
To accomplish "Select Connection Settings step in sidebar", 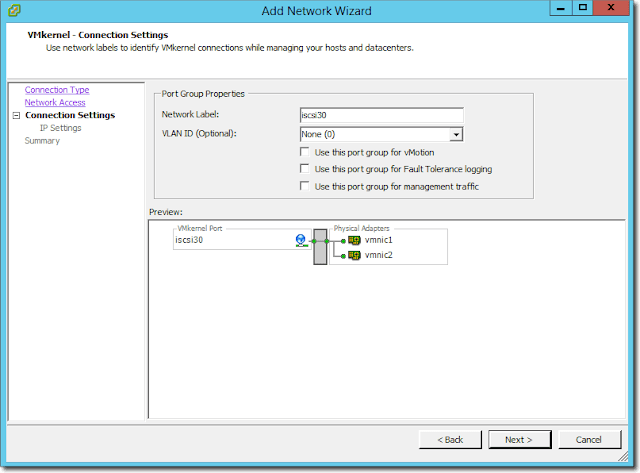I will (x=70, y=115).
